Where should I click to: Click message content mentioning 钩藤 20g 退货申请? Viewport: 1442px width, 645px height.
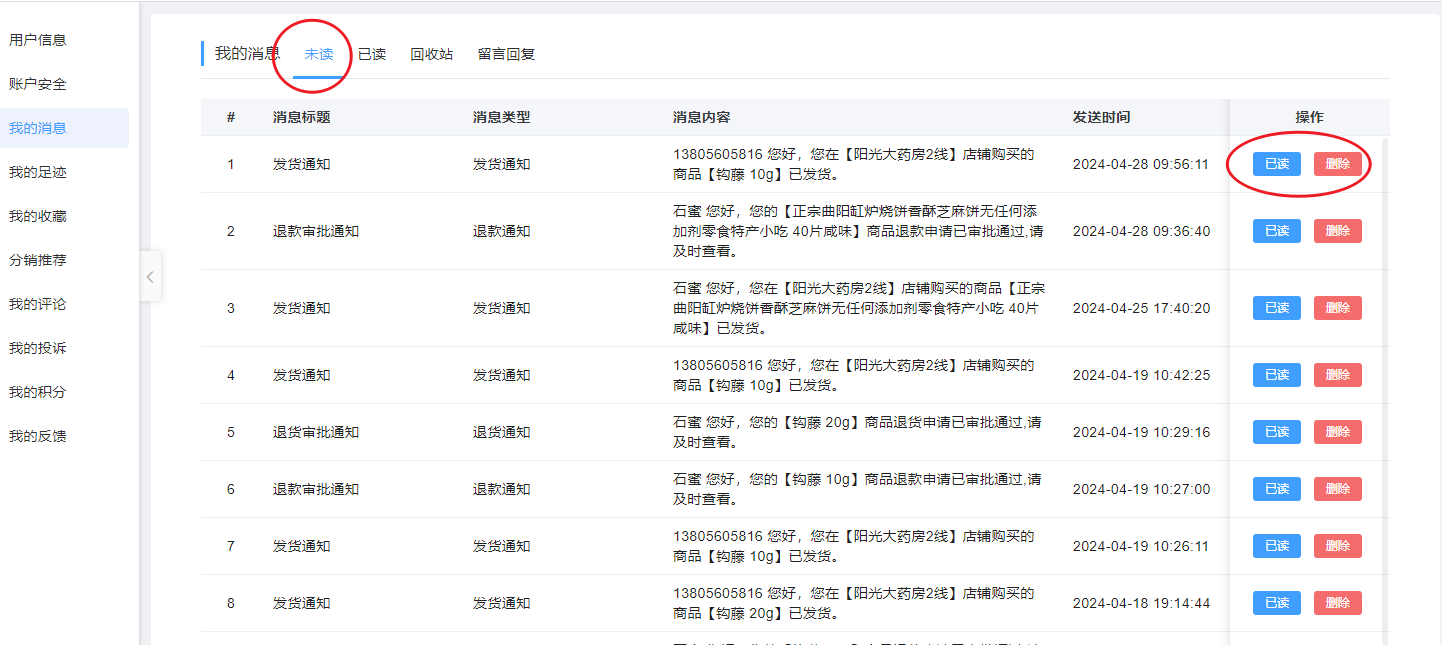point(858,432)
